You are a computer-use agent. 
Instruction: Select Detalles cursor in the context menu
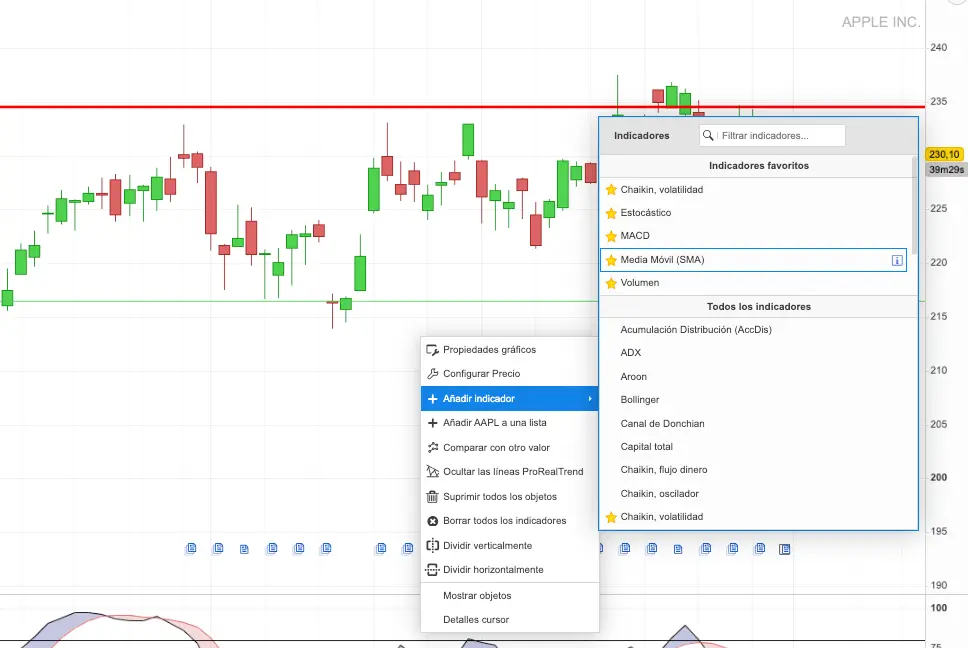(x=476, y=620)
